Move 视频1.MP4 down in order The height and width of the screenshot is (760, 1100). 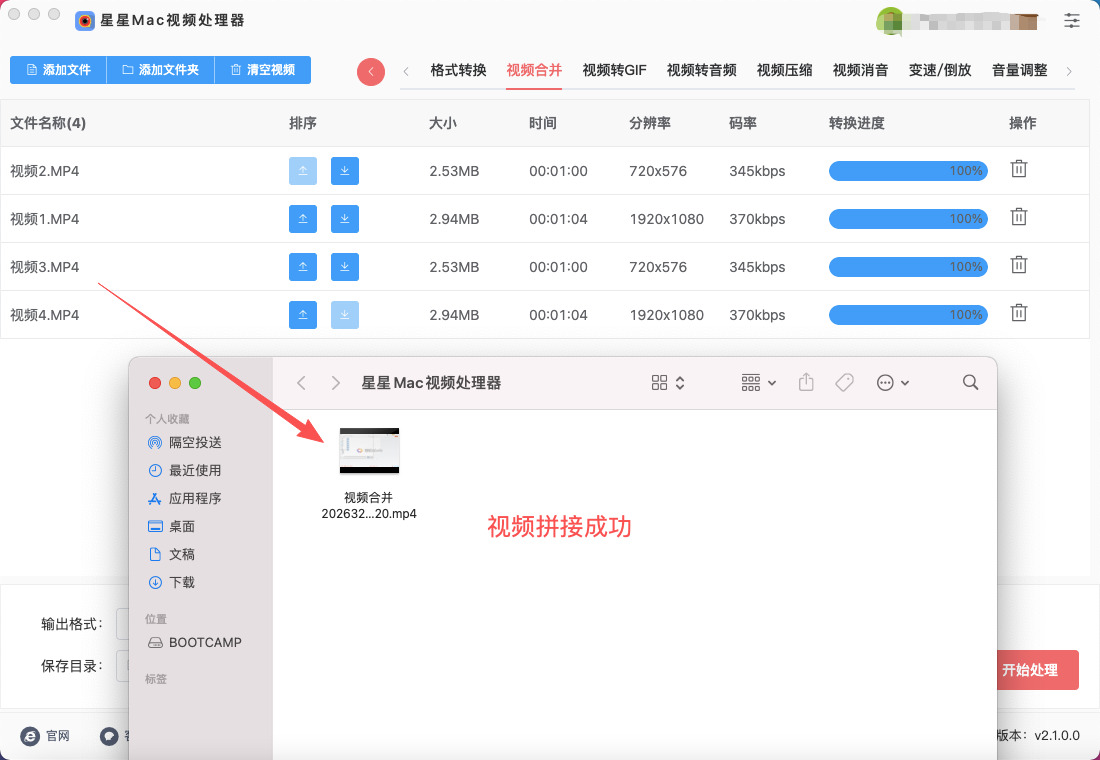coord(344,219)
